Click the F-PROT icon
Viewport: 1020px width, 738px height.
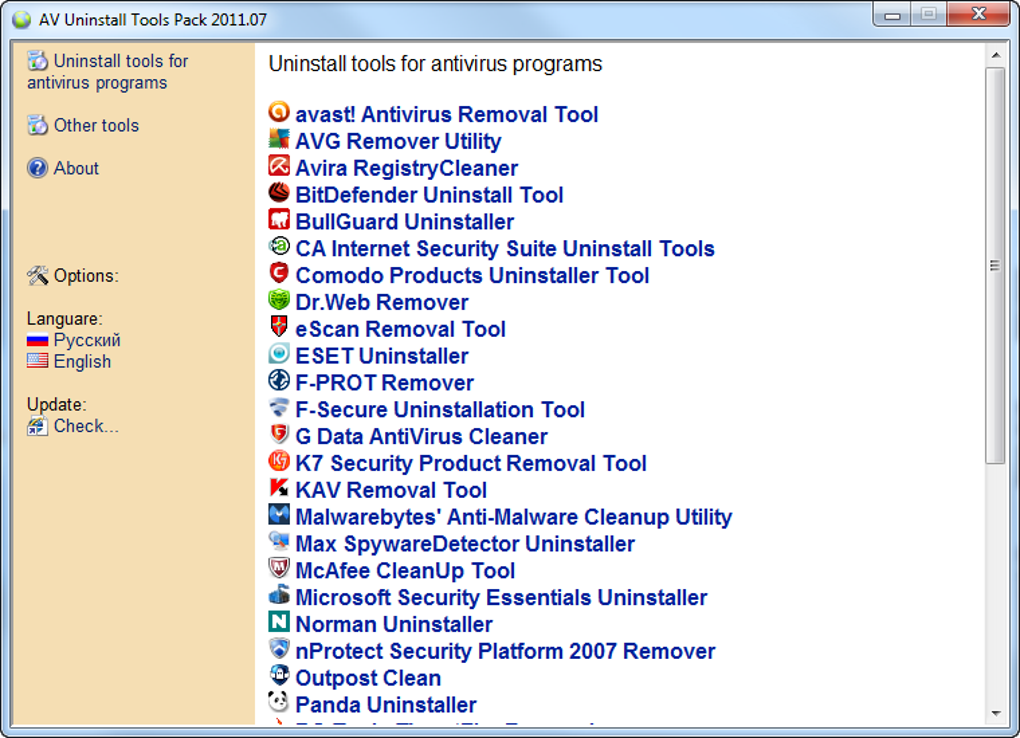(279, 380)
